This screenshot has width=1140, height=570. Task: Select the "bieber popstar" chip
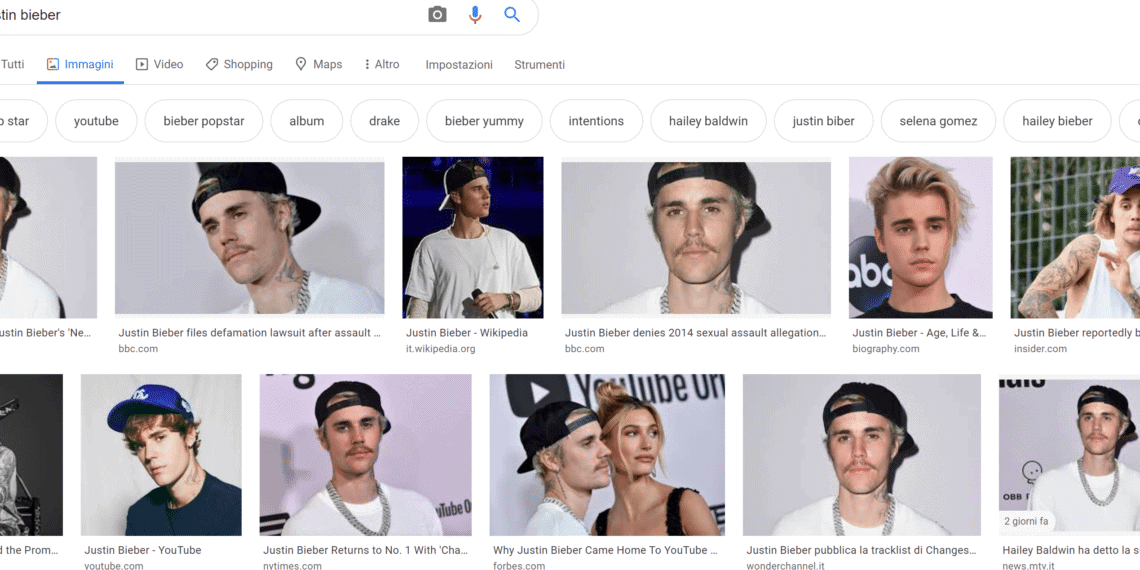pyautogui.click(x=204, y=121)
